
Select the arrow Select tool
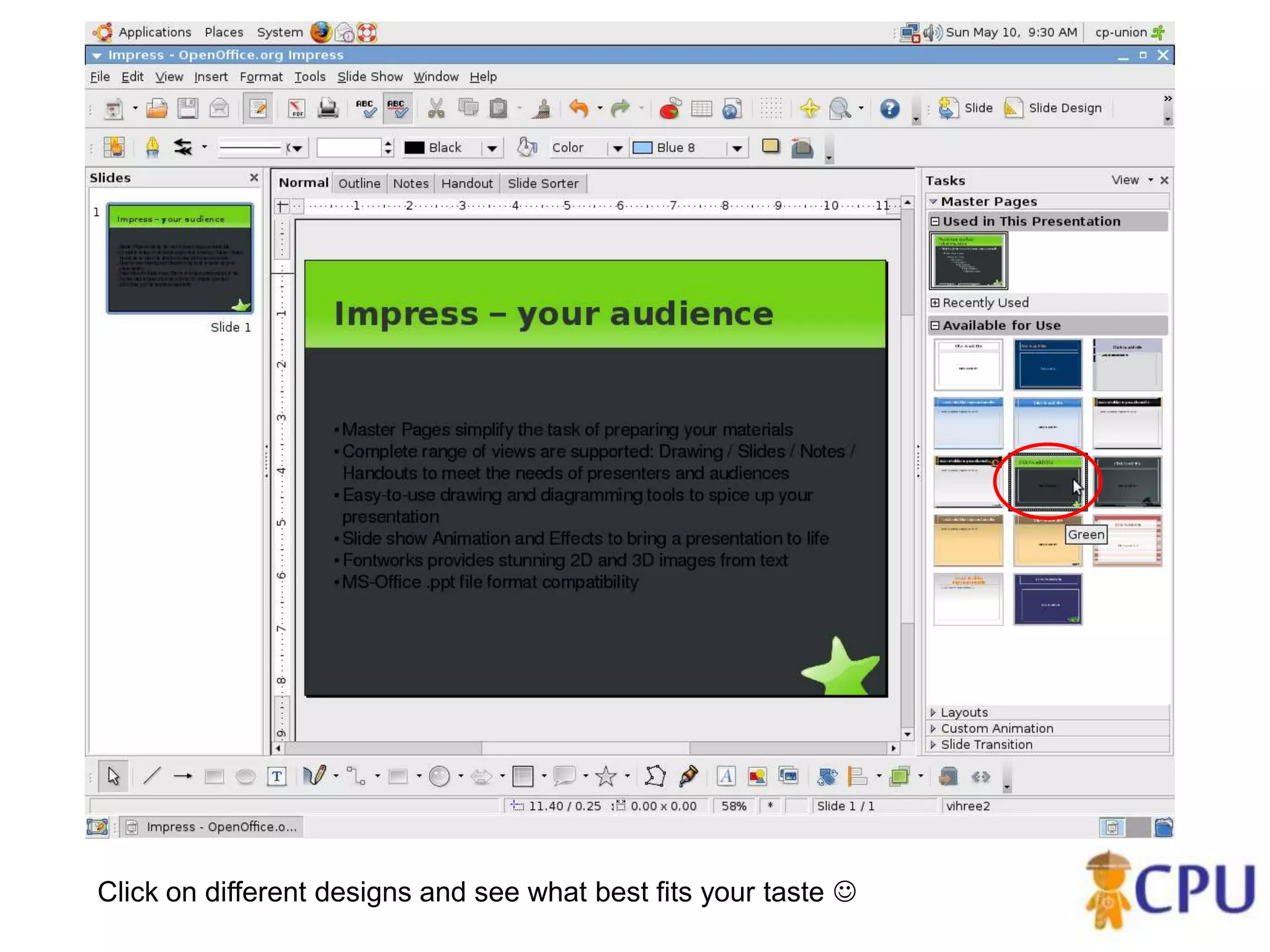[113, 776]
